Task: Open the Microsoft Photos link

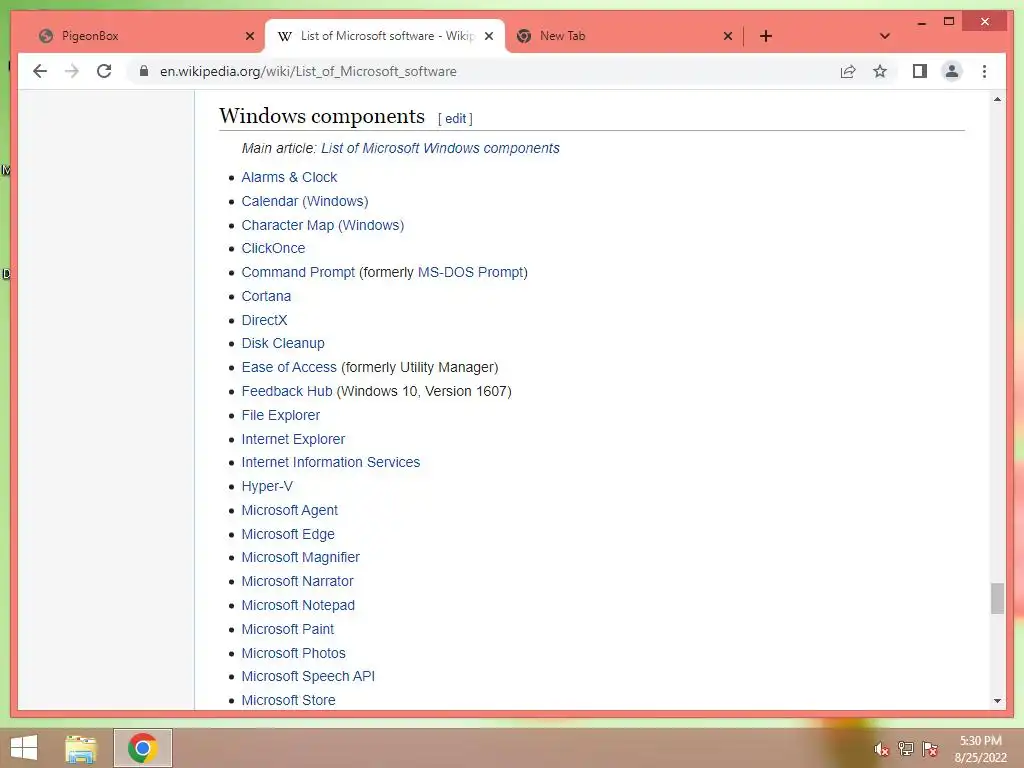Action: 293,653
